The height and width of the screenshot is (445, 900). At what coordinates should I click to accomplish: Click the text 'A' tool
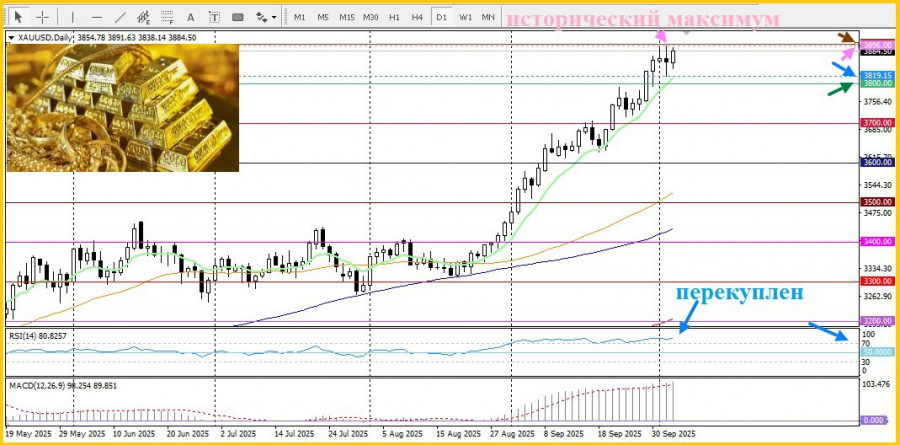click(x=191, y=17)
